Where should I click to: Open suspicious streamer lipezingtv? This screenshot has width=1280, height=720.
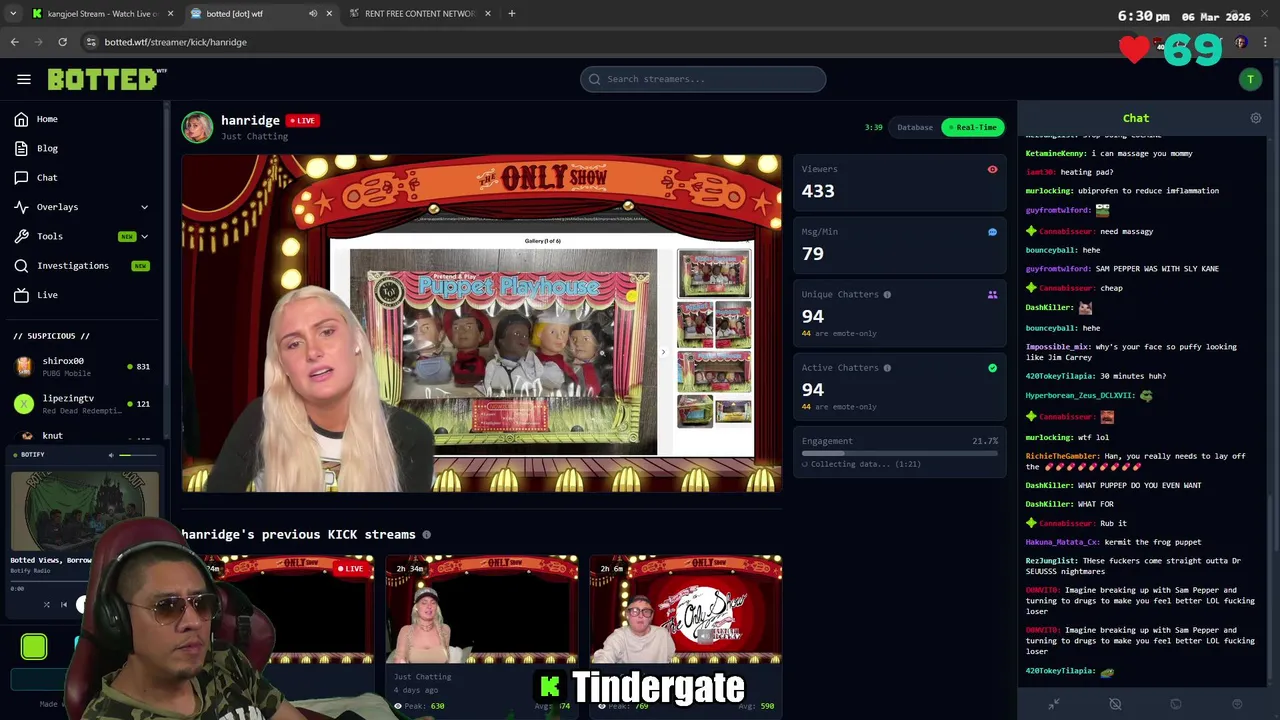[82, 403]
